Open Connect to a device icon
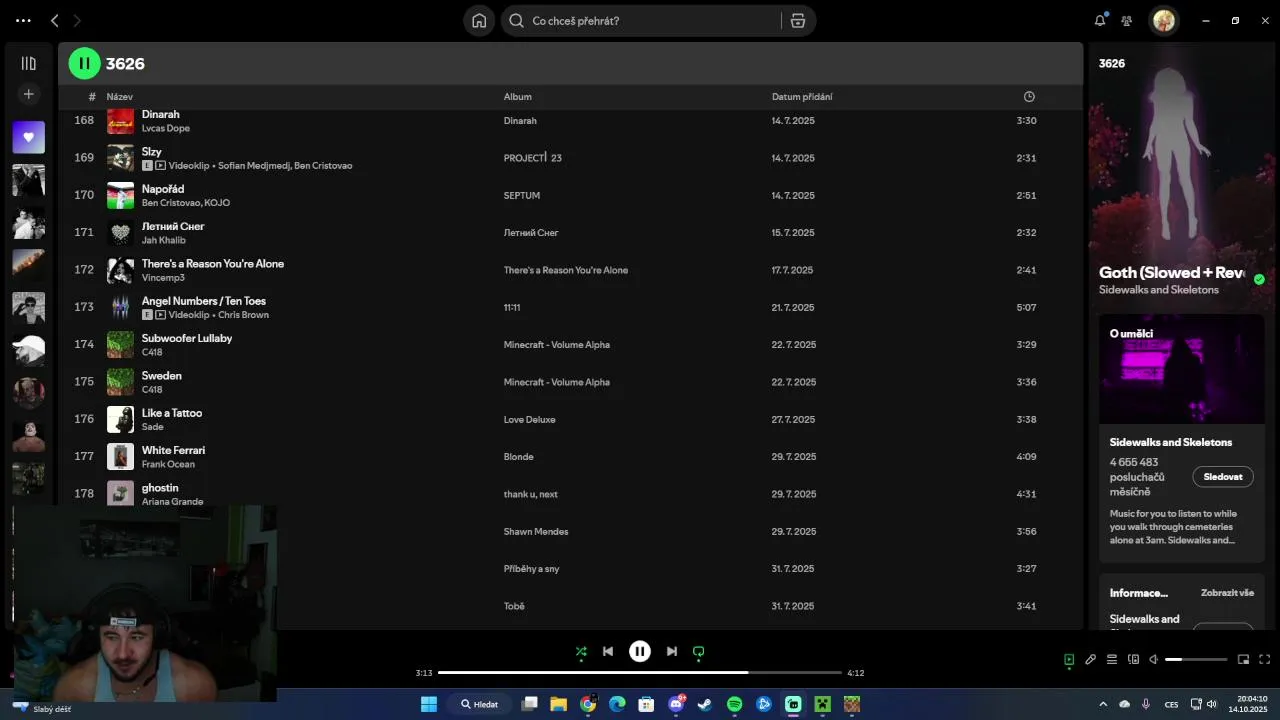The height and width of the screenshot is (720, 1280). pyautogui.click(x=1134, y=659)
